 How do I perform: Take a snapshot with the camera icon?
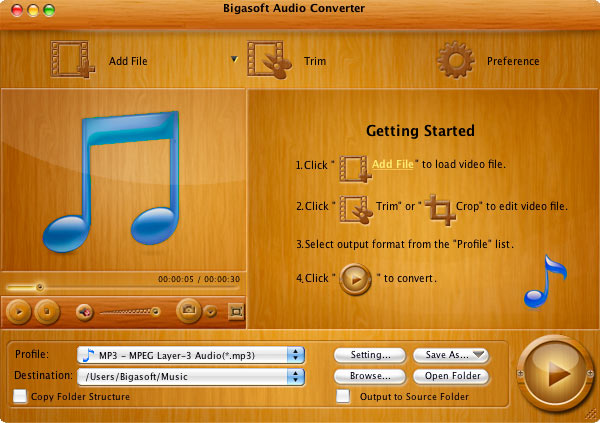[x=188, y=311]
